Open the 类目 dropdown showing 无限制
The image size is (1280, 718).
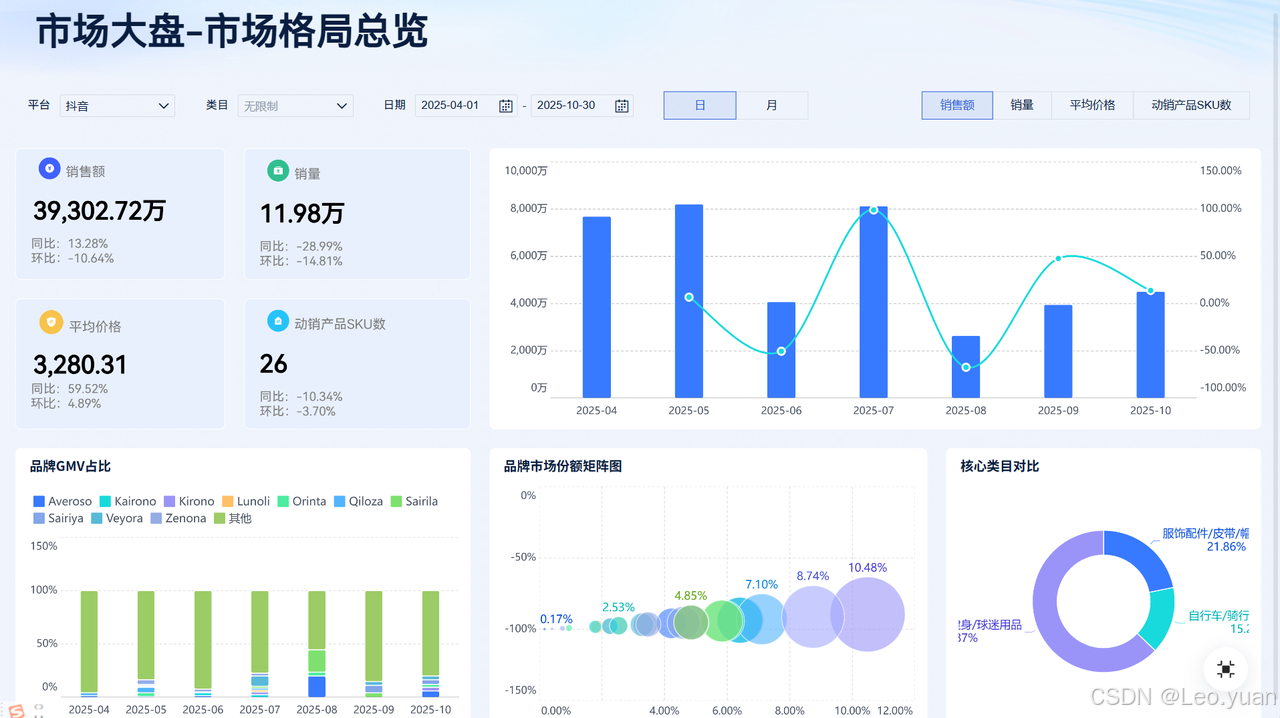(x=295, y=105)
